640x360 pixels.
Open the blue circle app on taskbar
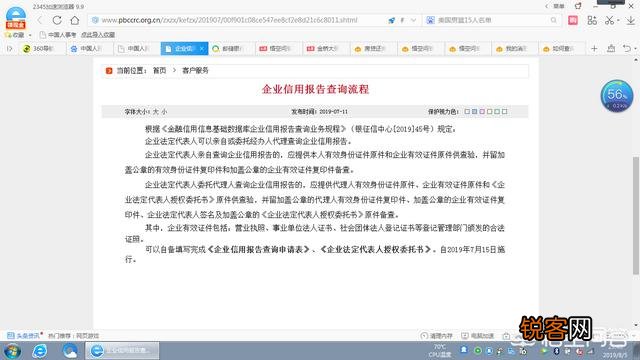(x=70, y=351)
